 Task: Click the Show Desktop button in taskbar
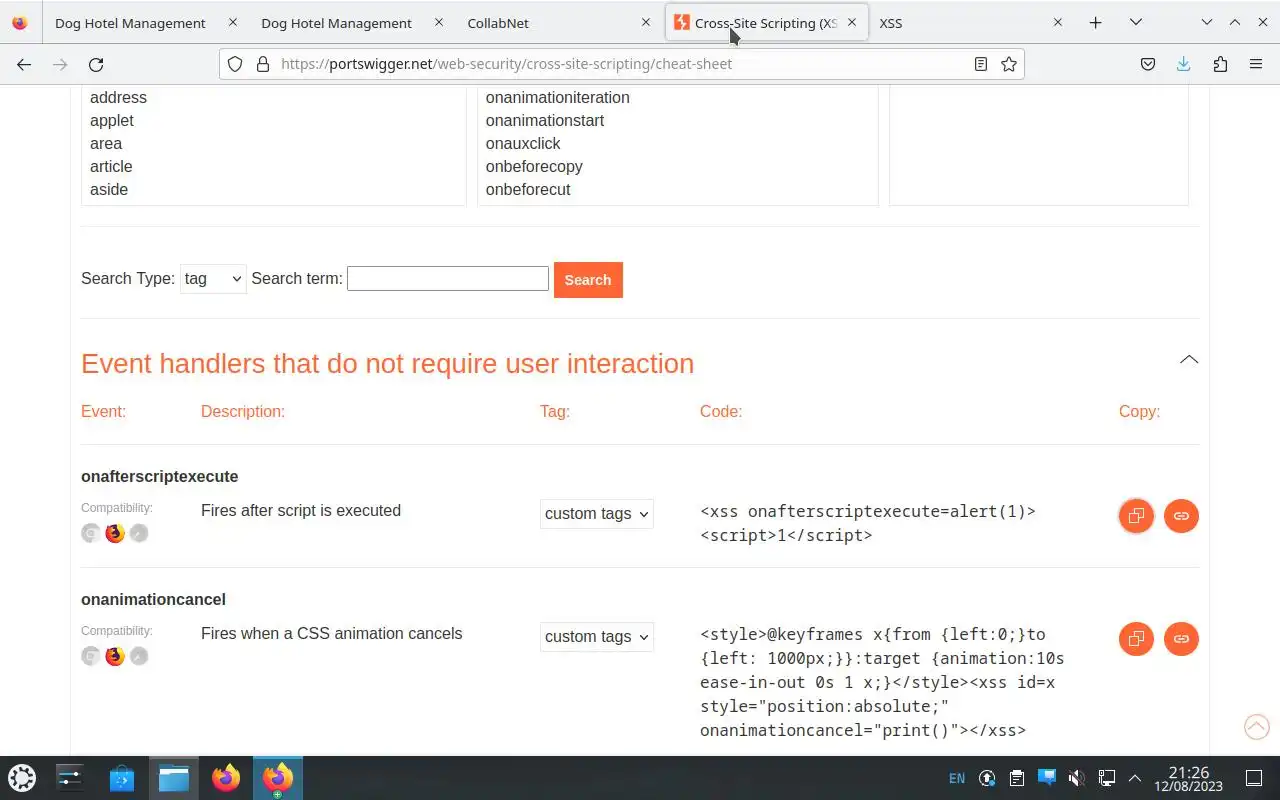[1253, 778]
